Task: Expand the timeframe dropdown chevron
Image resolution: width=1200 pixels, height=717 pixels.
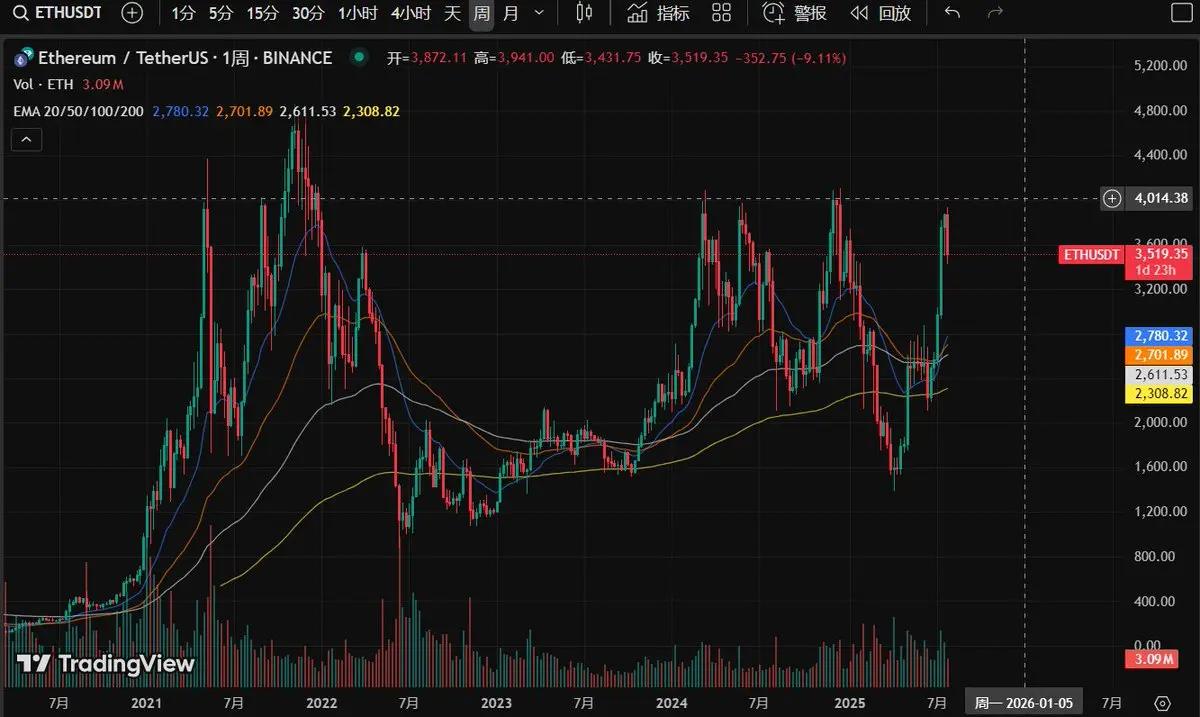Action: (540, 13)
